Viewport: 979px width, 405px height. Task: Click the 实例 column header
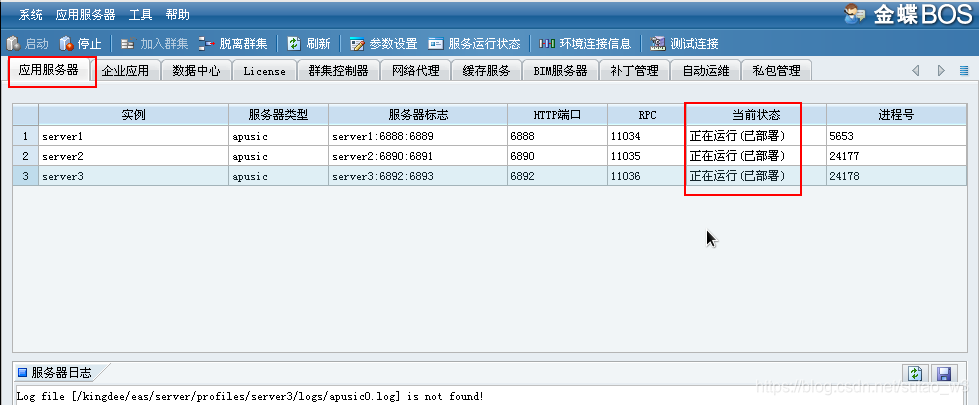point(134,115)
